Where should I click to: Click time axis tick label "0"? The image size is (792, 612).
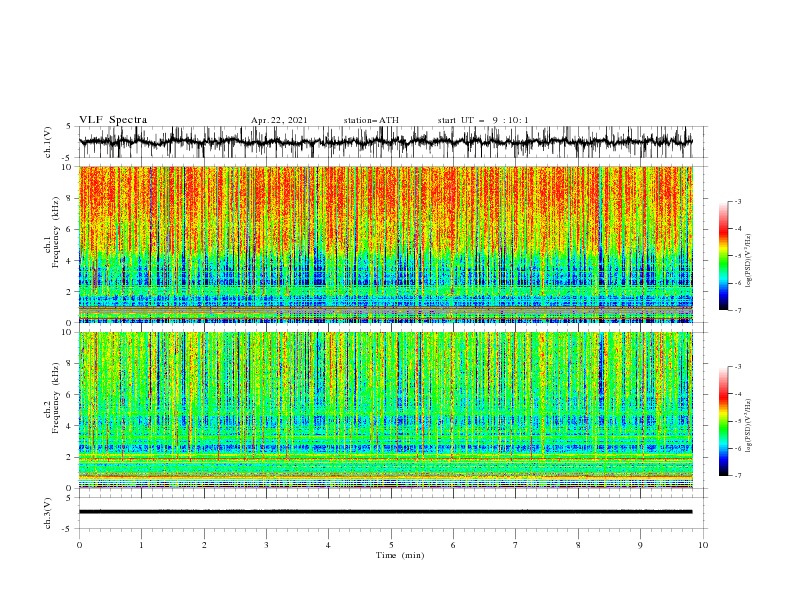tap(79, 545)
